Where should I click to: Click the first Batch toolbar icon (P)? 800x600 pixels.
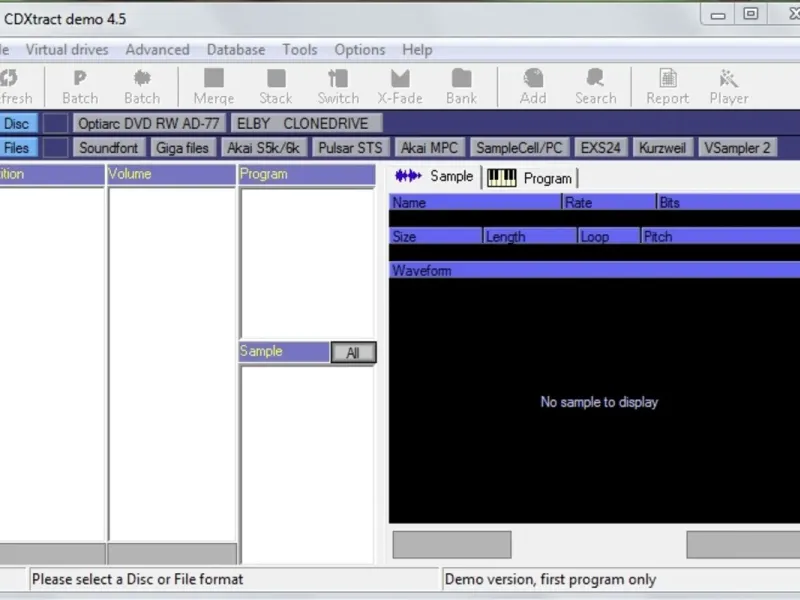pyautogui.click(x=80, y=87)
